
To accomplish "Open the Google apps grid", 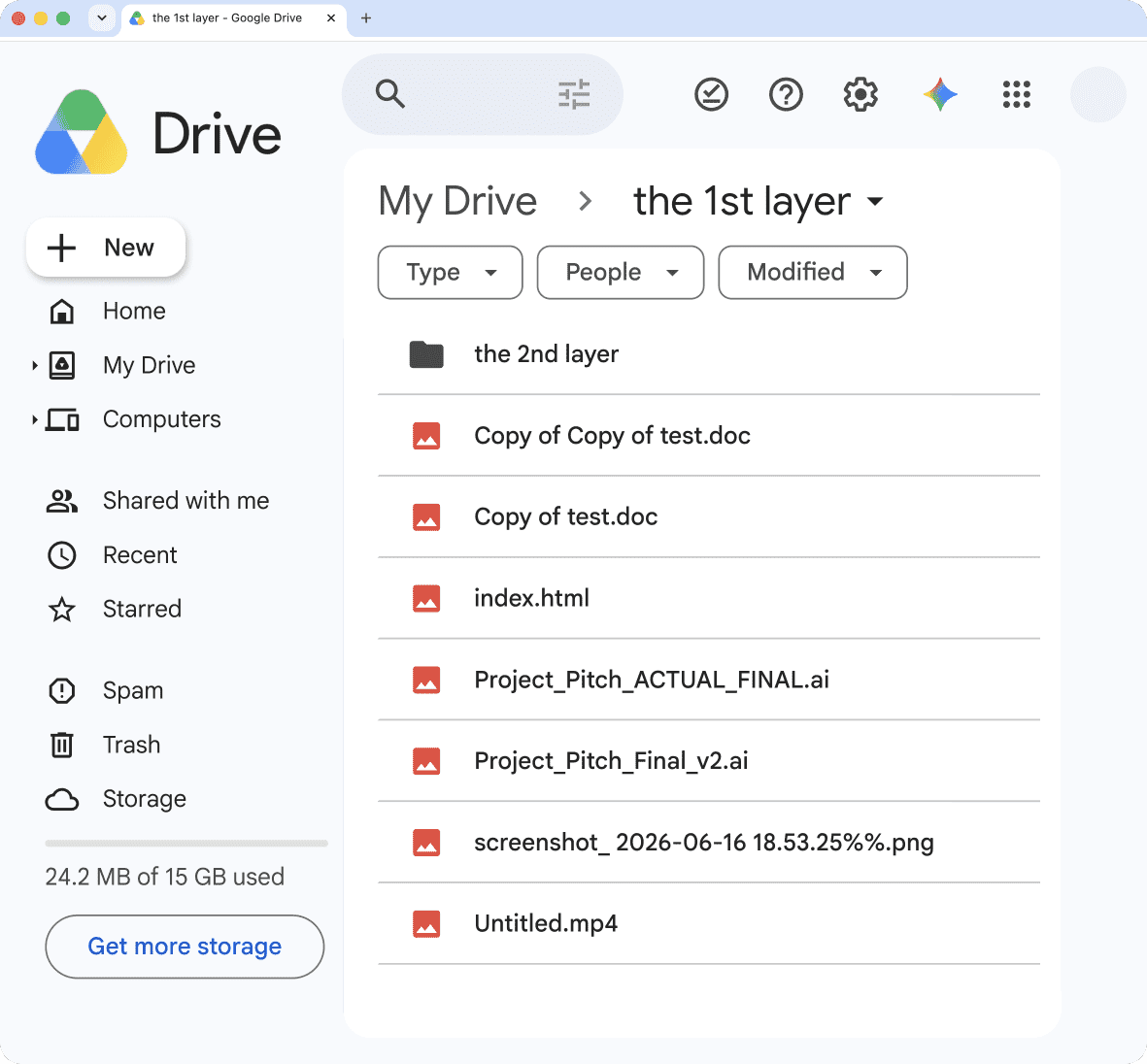I will (1016, 94).
